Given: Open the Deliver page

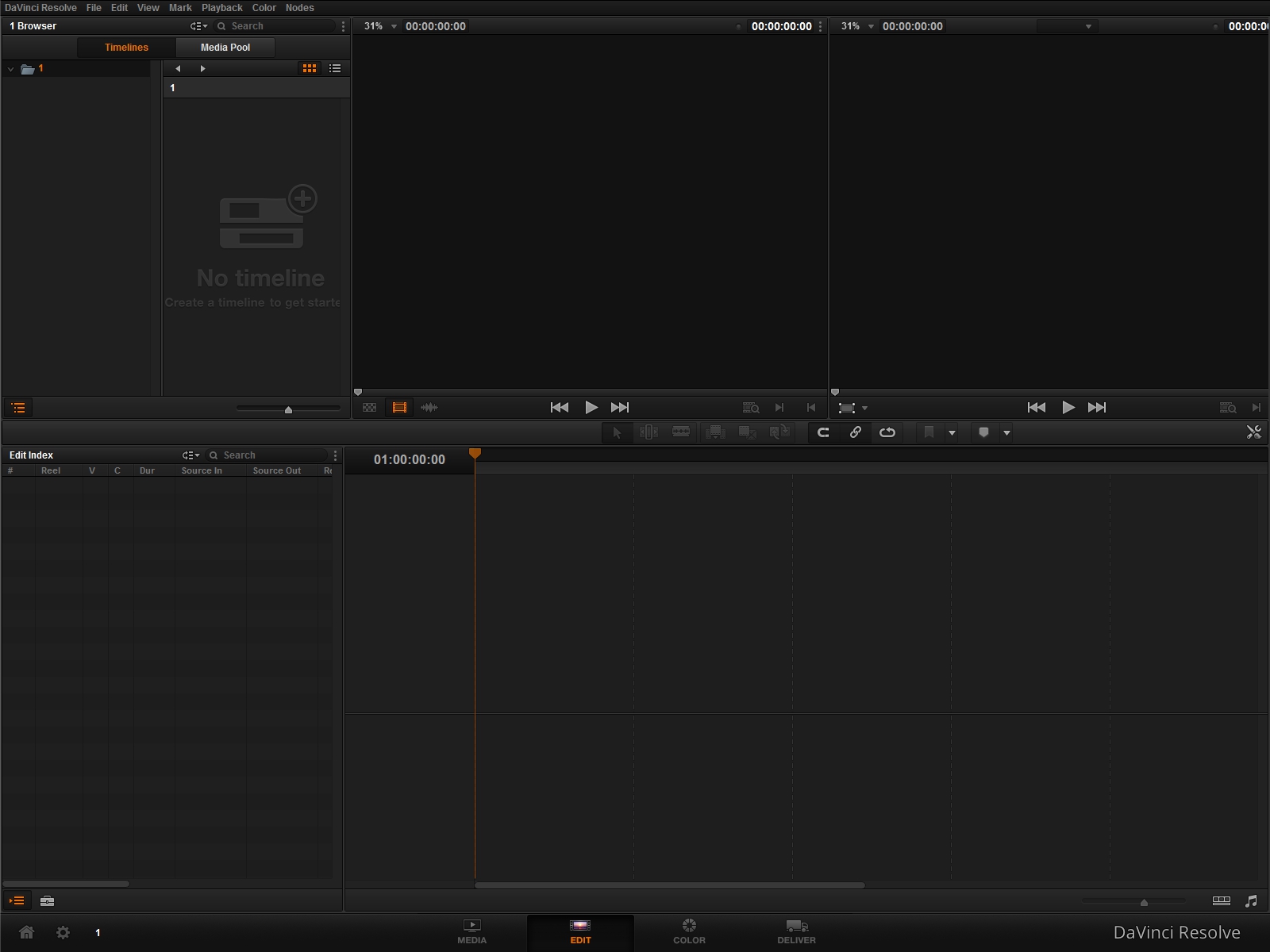Looking at the screenshot, I should (796, 931).
